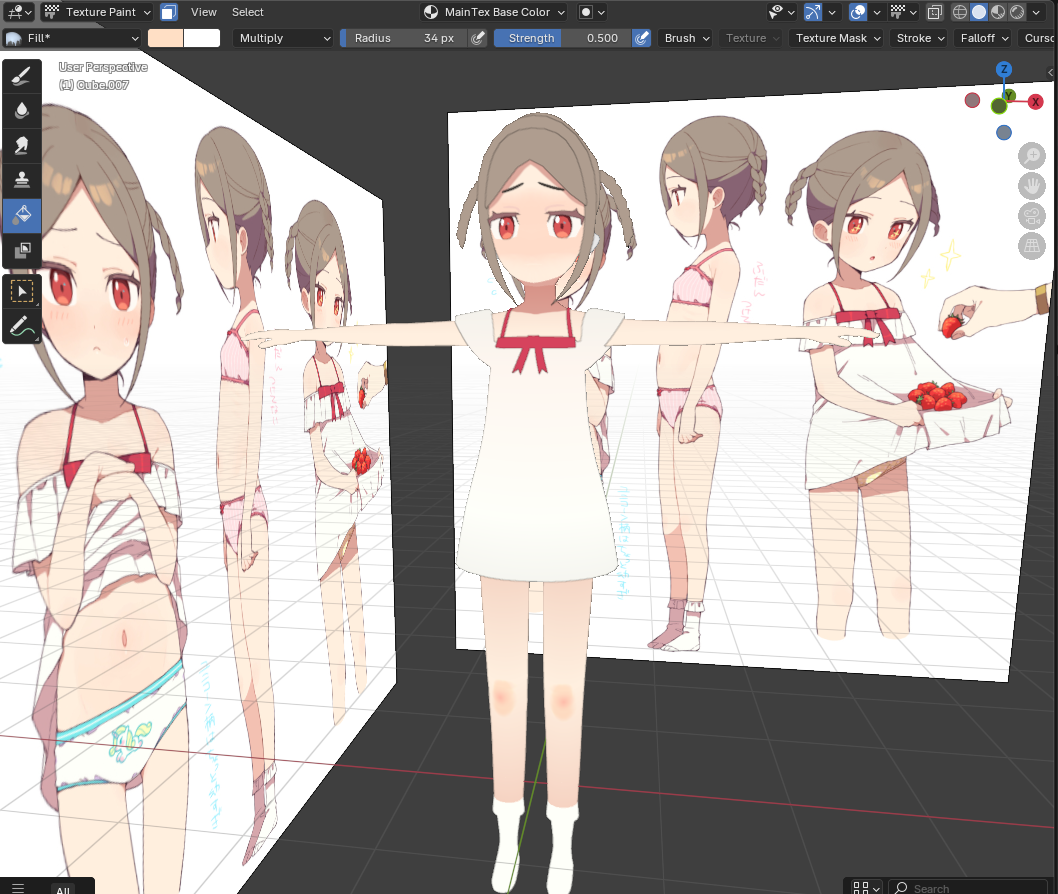
Task: Select the Smear tool
Action: click(x=22, y=145)
